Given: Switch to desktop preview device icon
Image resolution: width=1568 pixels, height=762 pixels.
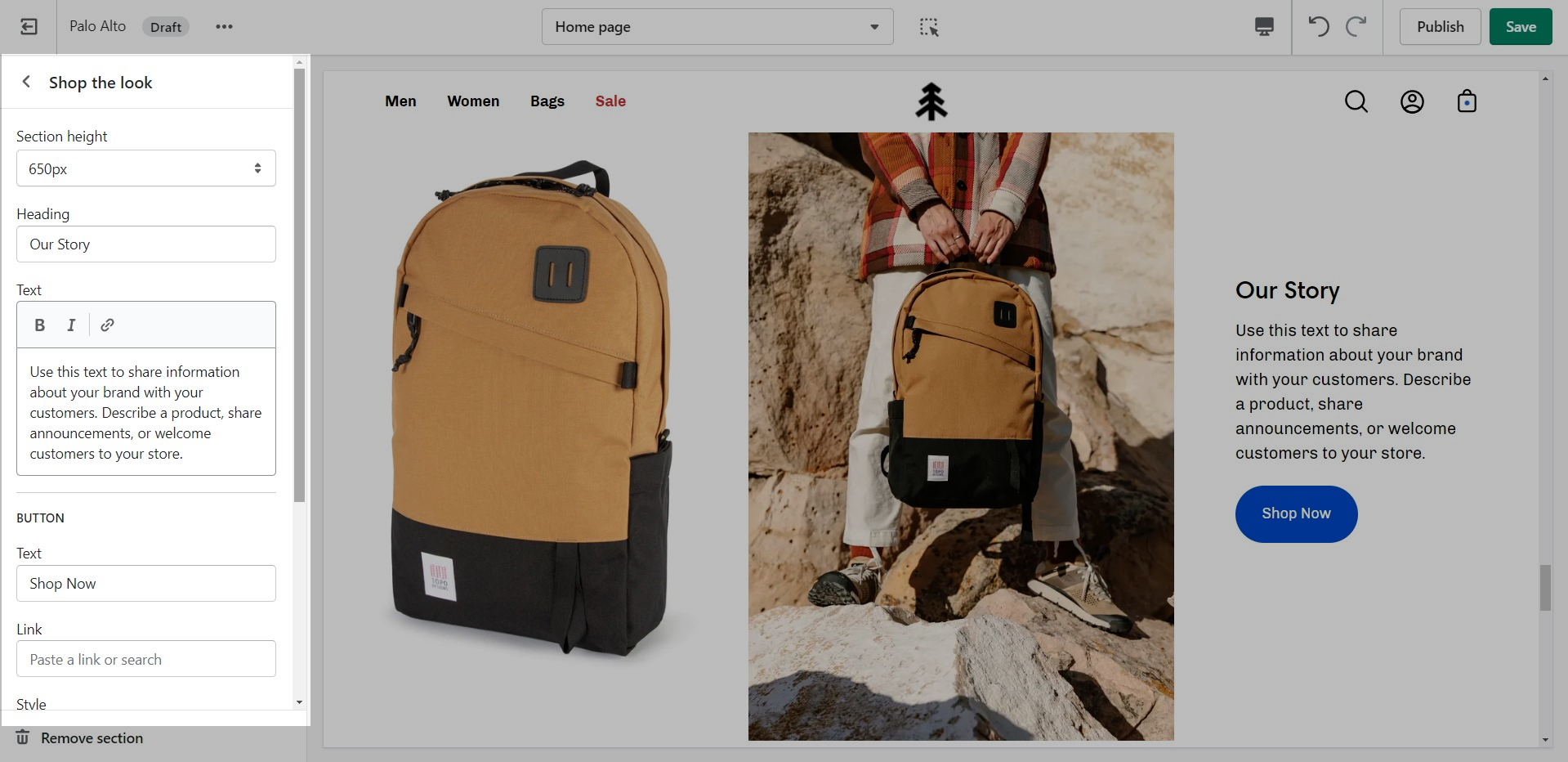Looking at the screenshot, I should pos(1263,27).
